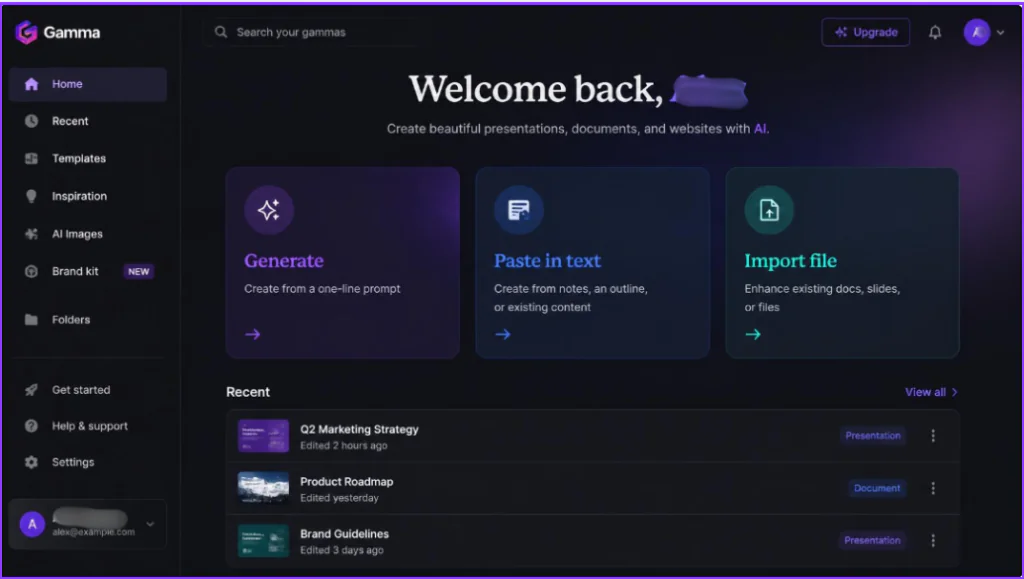Click Edited 2 hours ago text
1024x579 pixels.
[x=344, y=446]
